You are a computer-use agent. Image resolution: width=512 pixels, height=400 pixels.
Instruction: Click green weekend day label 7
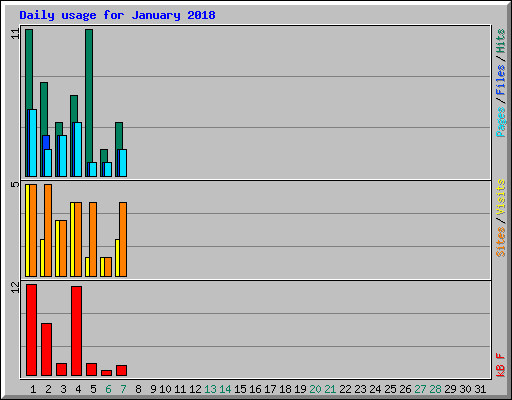point(123,389)
